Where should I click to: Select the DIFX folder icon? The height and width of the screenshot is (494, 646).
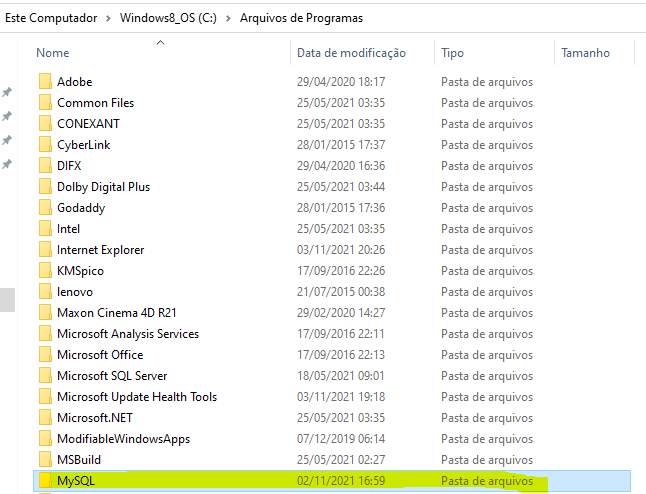[x=45, y=166]
